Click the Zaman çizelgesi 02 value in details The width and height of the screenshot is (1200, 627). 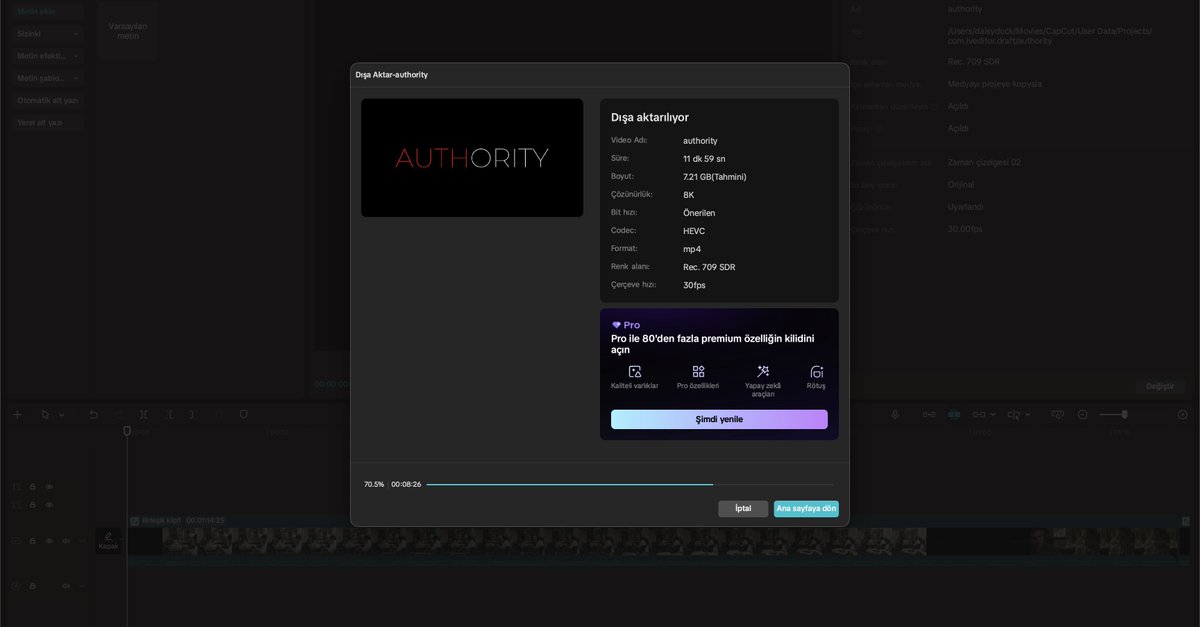click(984, 162)
